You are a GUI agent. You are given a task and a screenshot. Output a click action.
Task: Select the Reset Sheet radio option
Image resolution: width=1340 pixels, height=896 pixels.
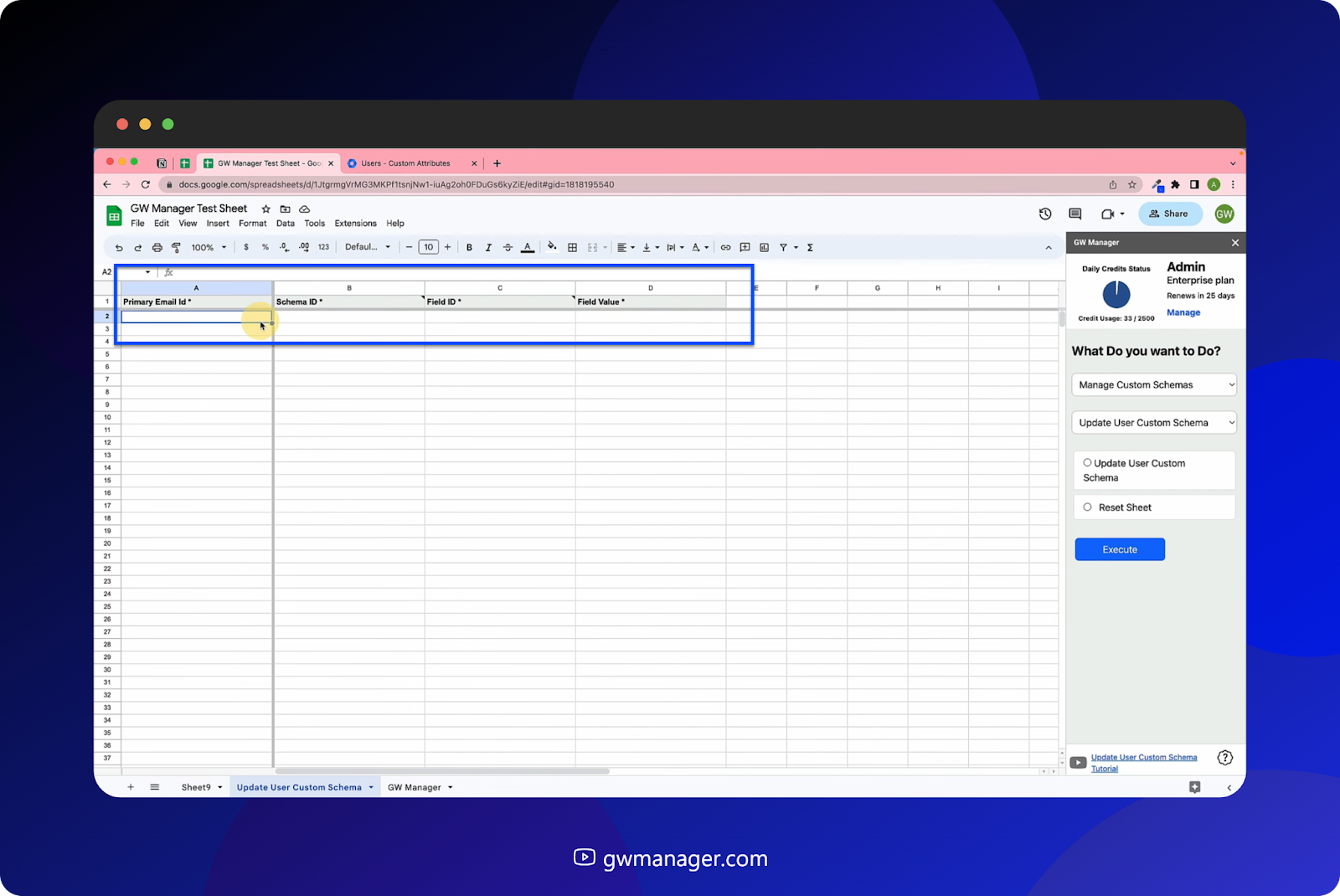(x=1087, y=507)
